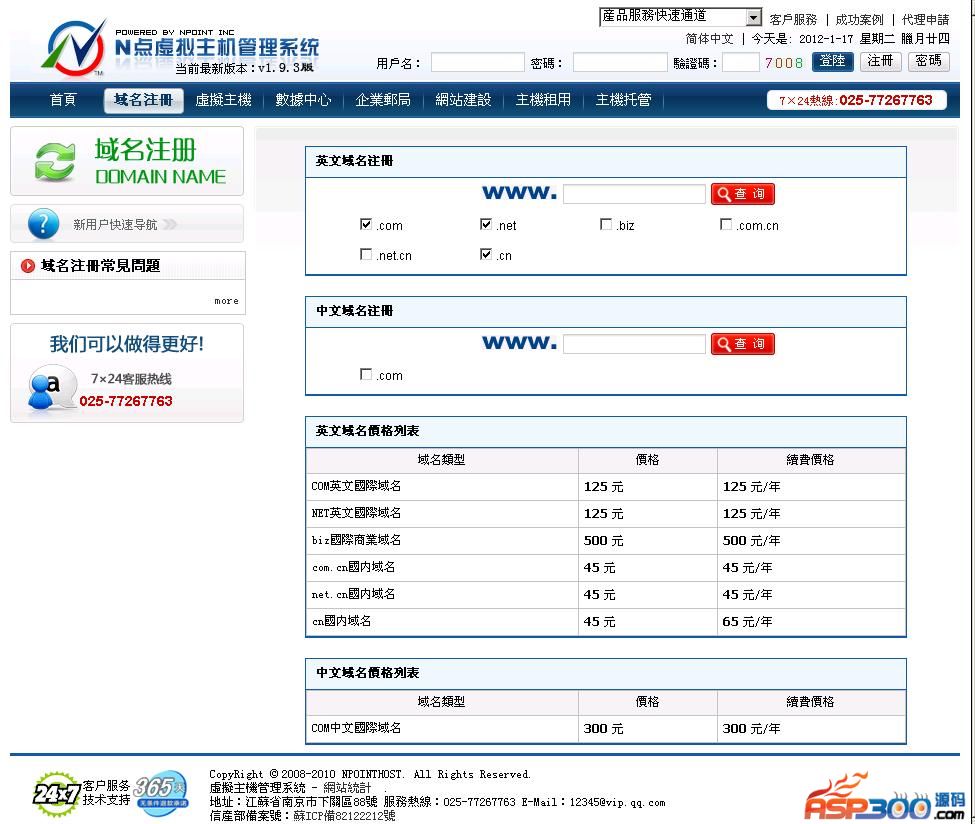Image resolution: width=975 pixels, height=824 pixels.
Task: Click the biz國際商業域名 table row
Action: tap(606, 541)
